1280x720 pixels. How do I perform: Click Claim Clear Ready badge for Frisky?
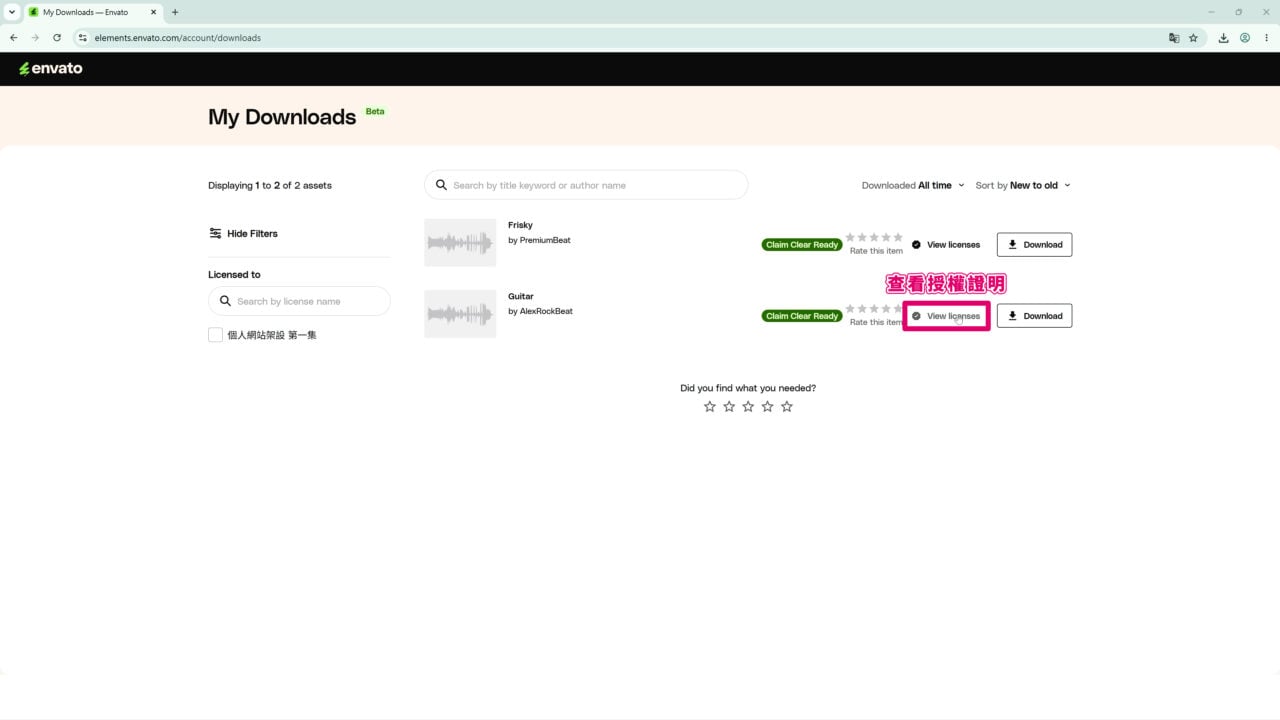(802, 245)
